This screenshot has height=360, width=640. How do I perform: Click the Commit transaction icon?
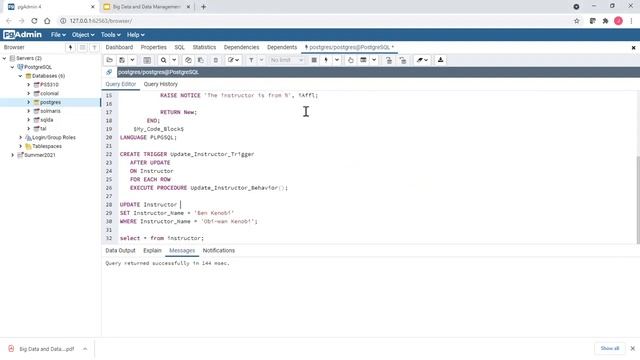coord(389,60)
